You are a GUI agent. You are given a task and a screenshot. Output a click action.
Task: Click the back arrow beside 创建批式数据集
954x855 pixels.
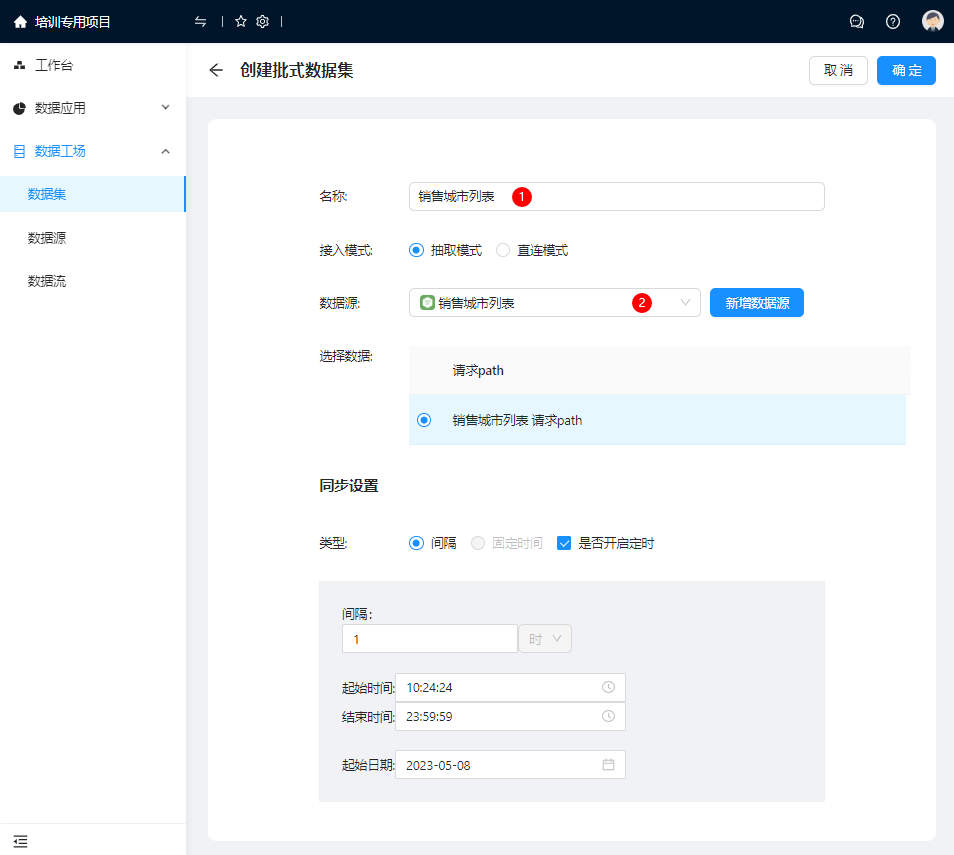216,70
